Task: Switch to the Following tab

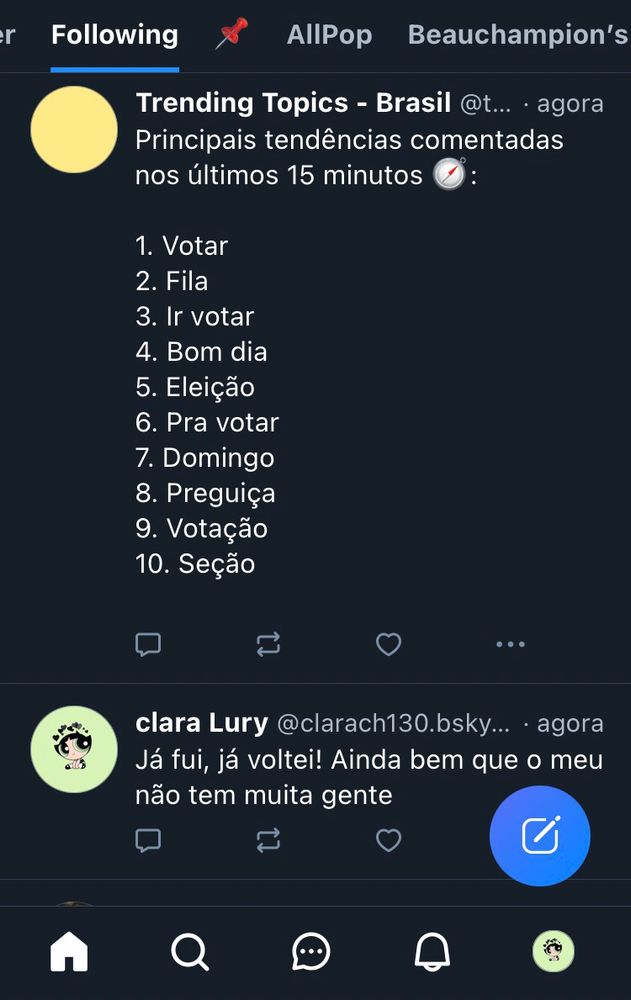Action: tap(114, 36)
